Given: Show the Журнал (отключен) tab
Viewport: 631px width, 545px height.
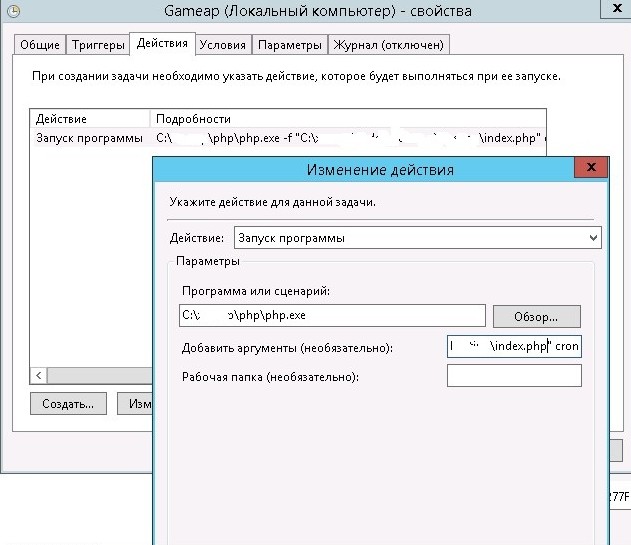Looking at the screenshot, I should [390, 45].
